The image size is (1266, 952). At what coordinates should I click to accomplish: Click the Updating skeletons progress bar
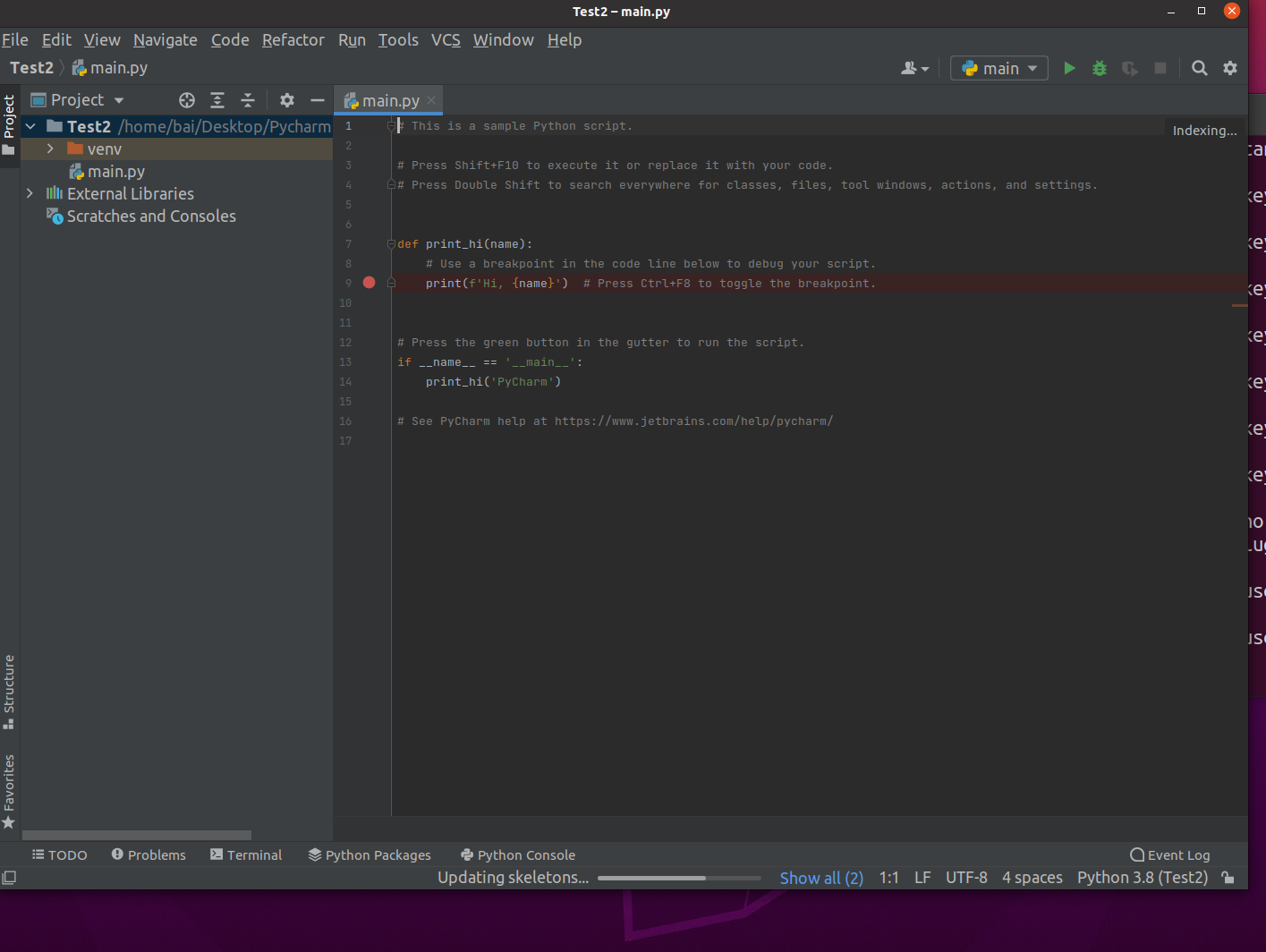(679, 878)
